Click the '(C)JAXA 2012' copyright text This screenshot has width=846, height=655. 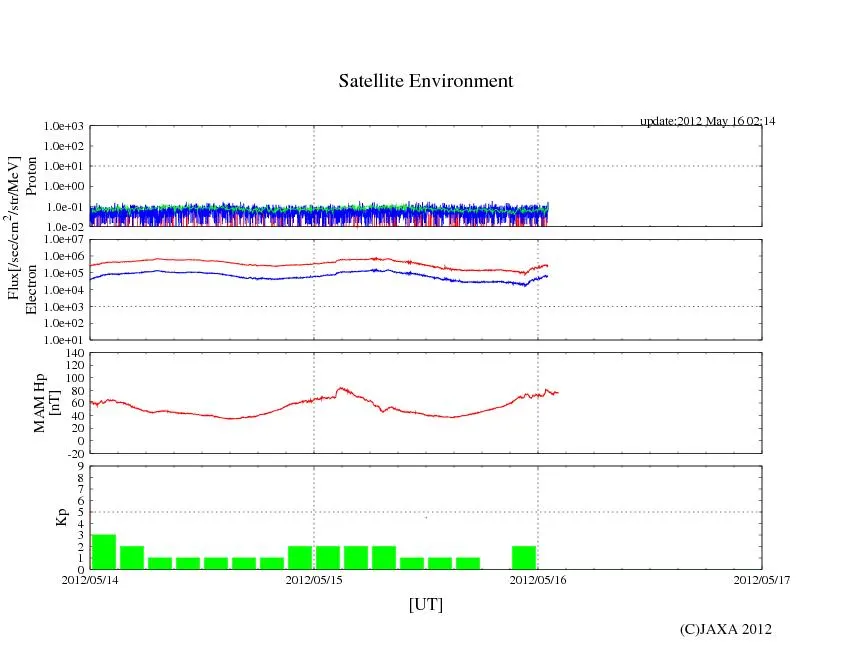(x=725, y=629)
